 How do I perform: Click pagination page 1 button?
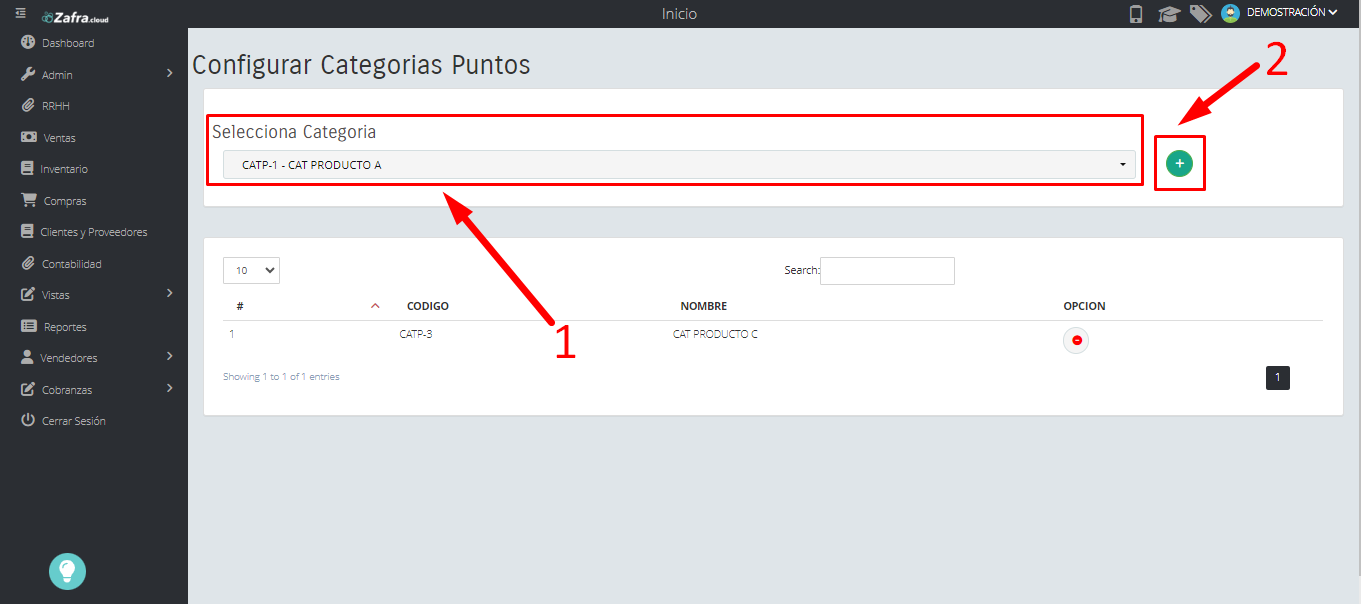click(1278, 377)
